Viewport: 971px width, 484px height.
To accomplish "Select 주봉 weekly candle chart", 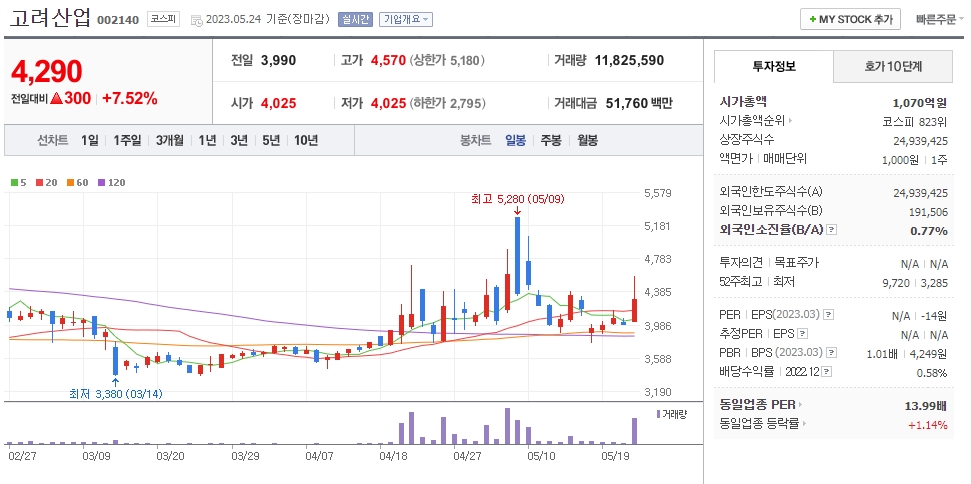I will [551, 140].
